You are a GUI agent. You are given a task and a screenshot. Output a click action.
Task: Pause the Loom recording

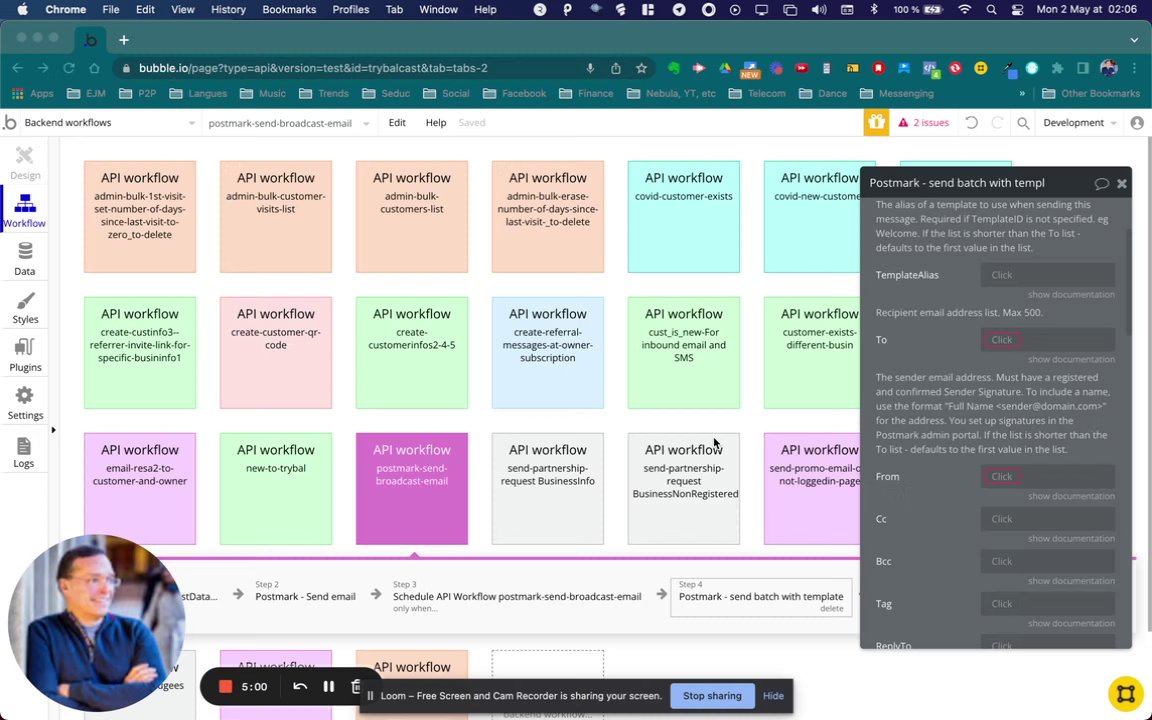pyautogui.click(x=328, y=686)
